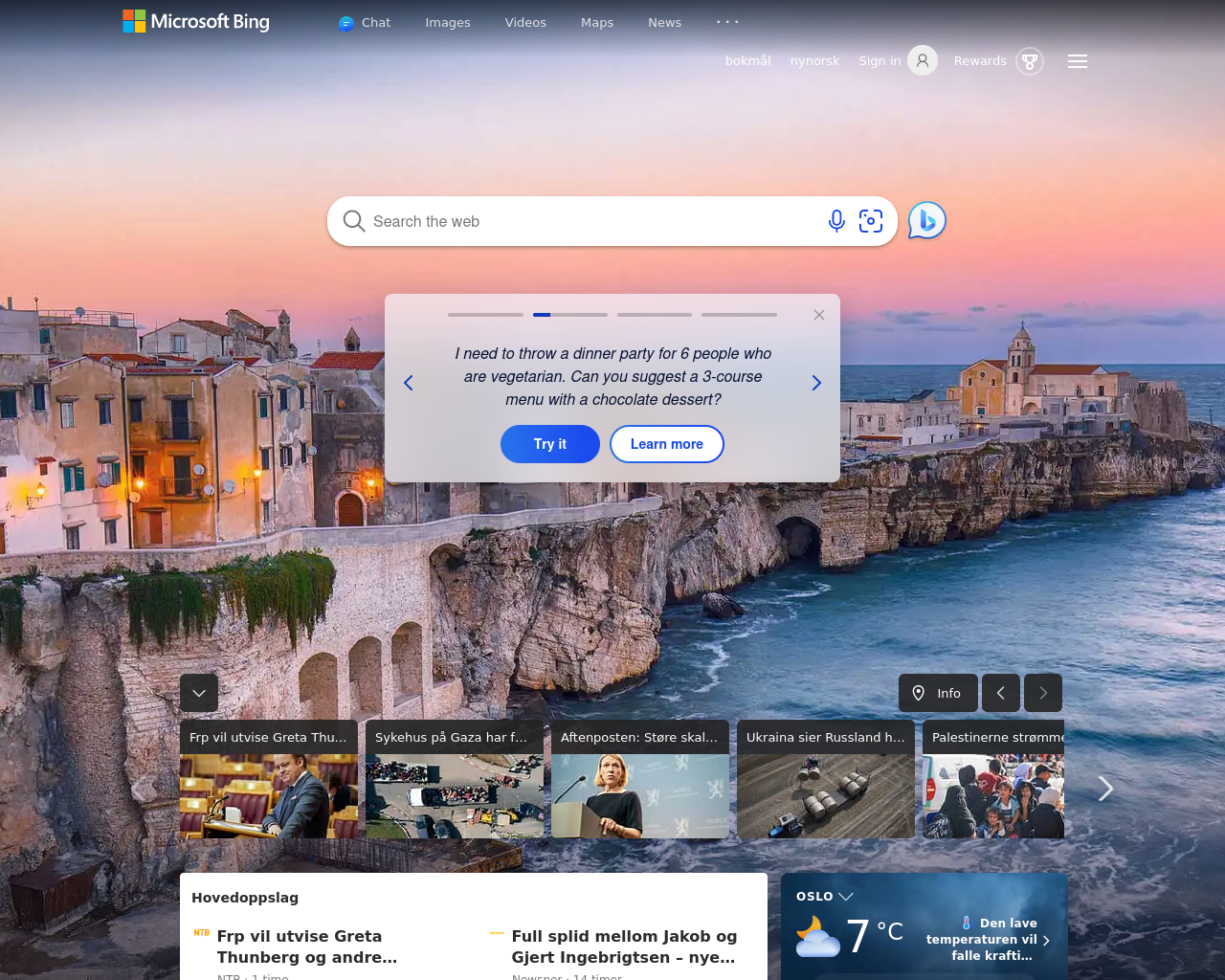Open the Videos tab

[x=525, y=23]
